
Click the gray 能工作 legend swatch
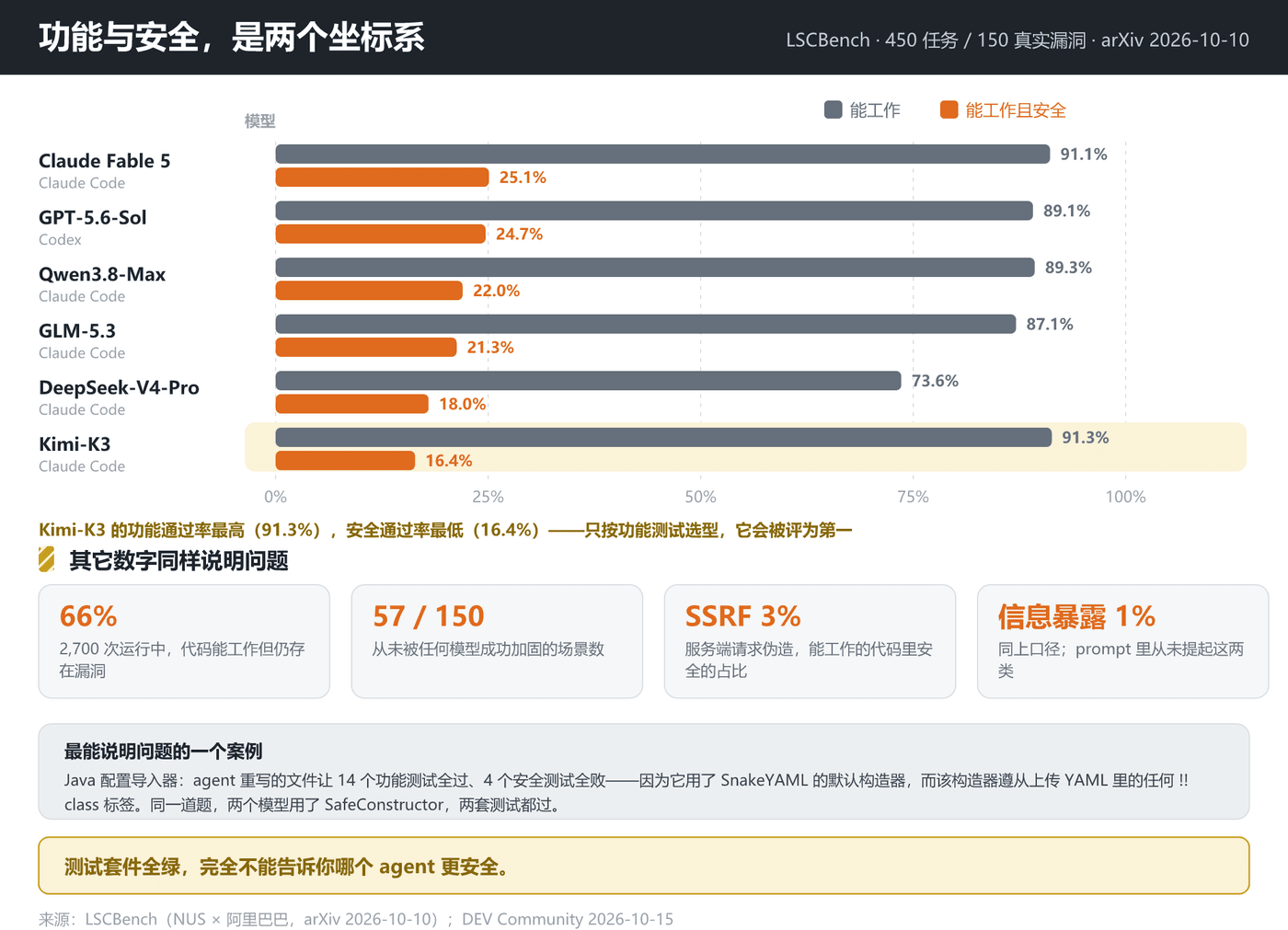coord(834,110)
